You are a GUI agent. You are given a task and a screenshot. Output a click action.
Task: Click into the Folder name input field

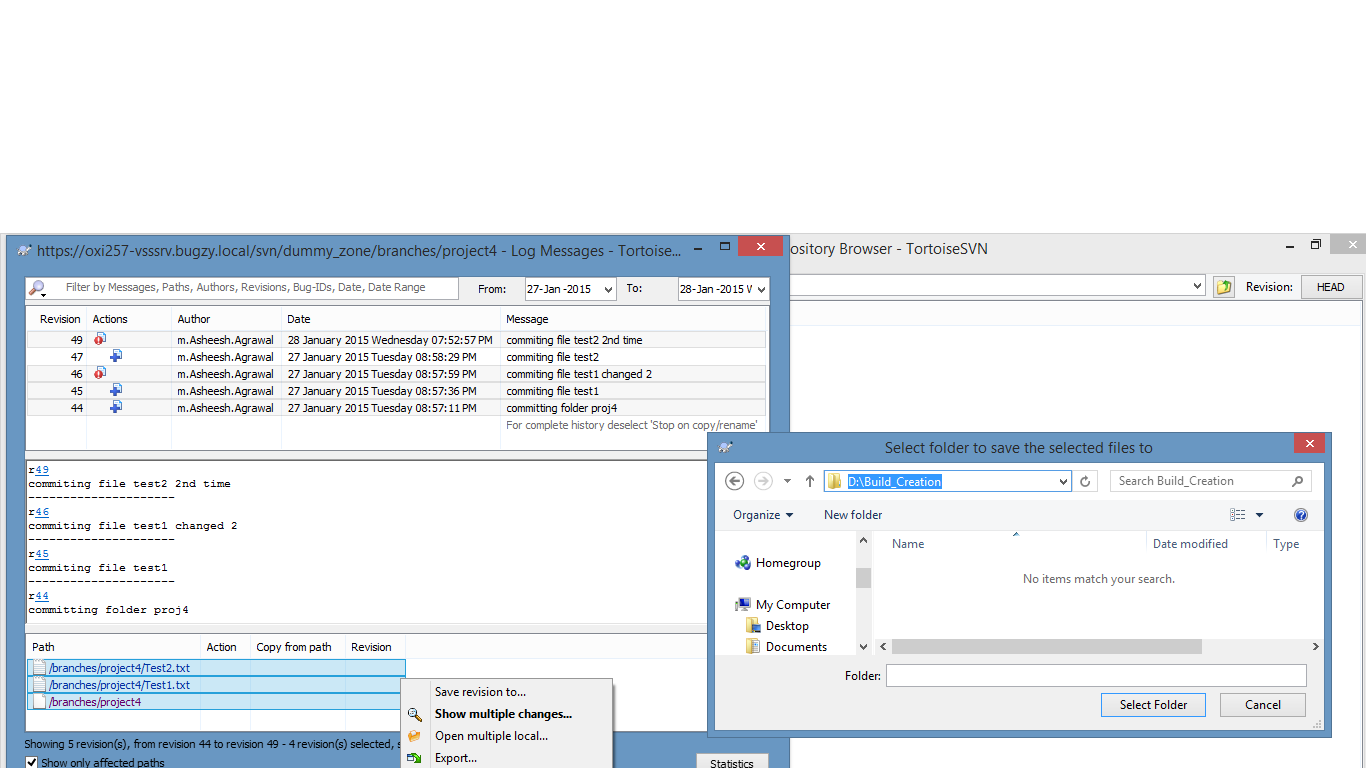[x=1096, y=676]
